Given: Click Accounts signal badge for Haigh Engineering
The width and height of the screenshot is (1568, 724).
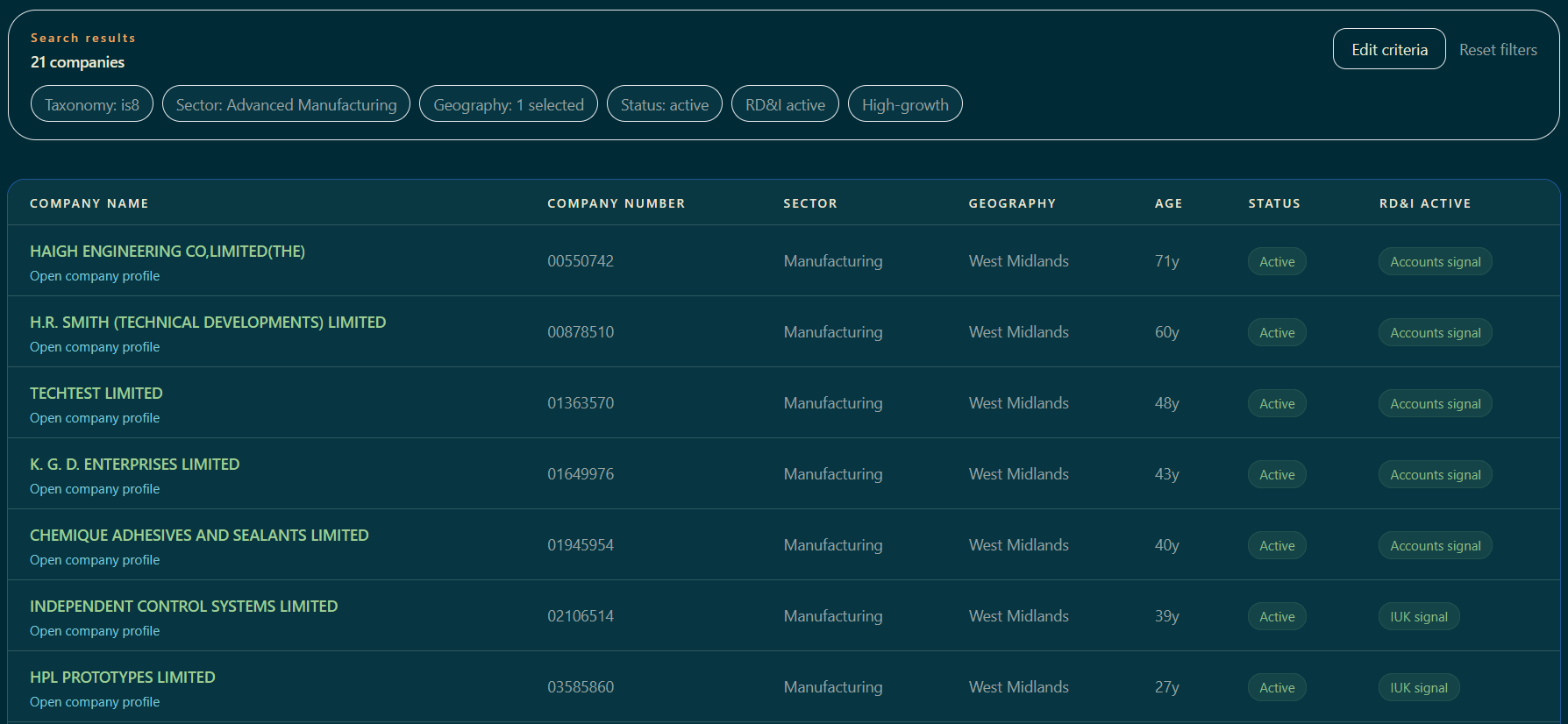Looking at the screenshot, I should [x=1436, y=261].
